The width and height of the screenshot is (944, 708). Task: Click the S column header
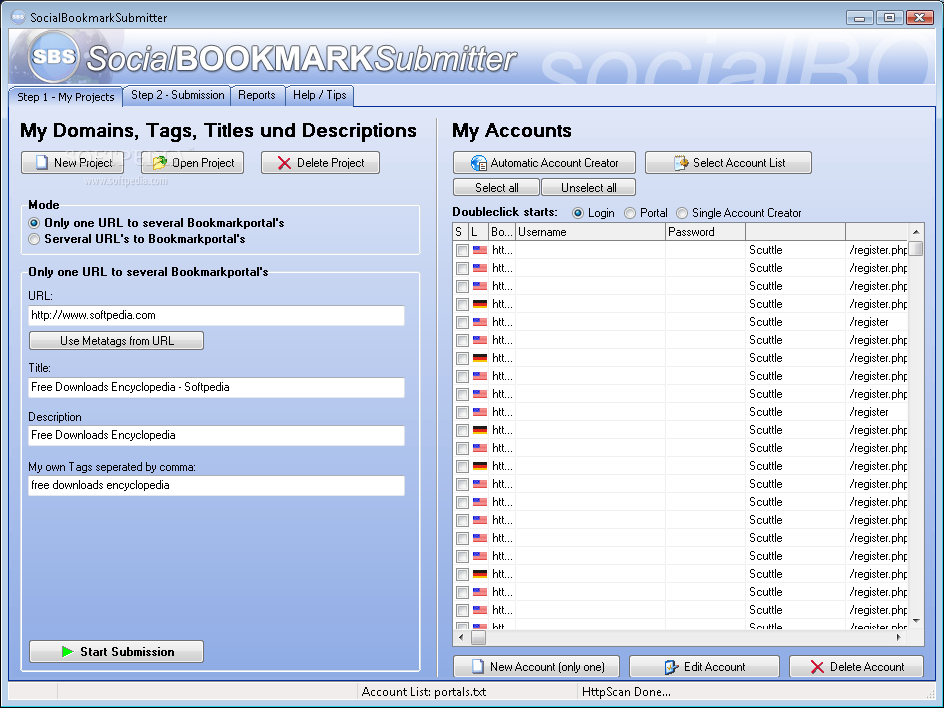pyautogui.click(x=459, y=232)
